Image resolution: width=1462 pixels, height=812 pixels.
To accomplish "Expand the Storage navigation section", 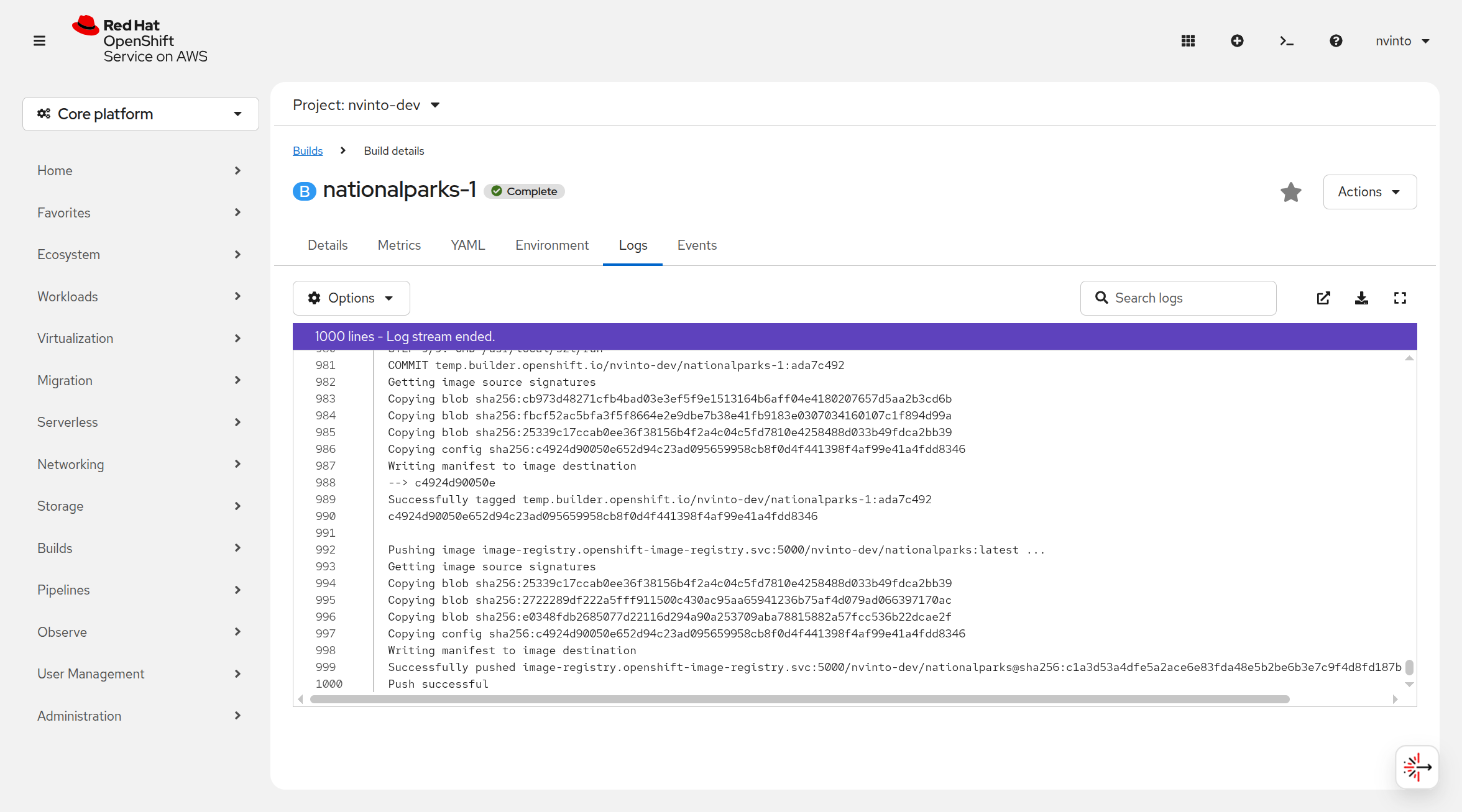I will click(x=140, y=506).
